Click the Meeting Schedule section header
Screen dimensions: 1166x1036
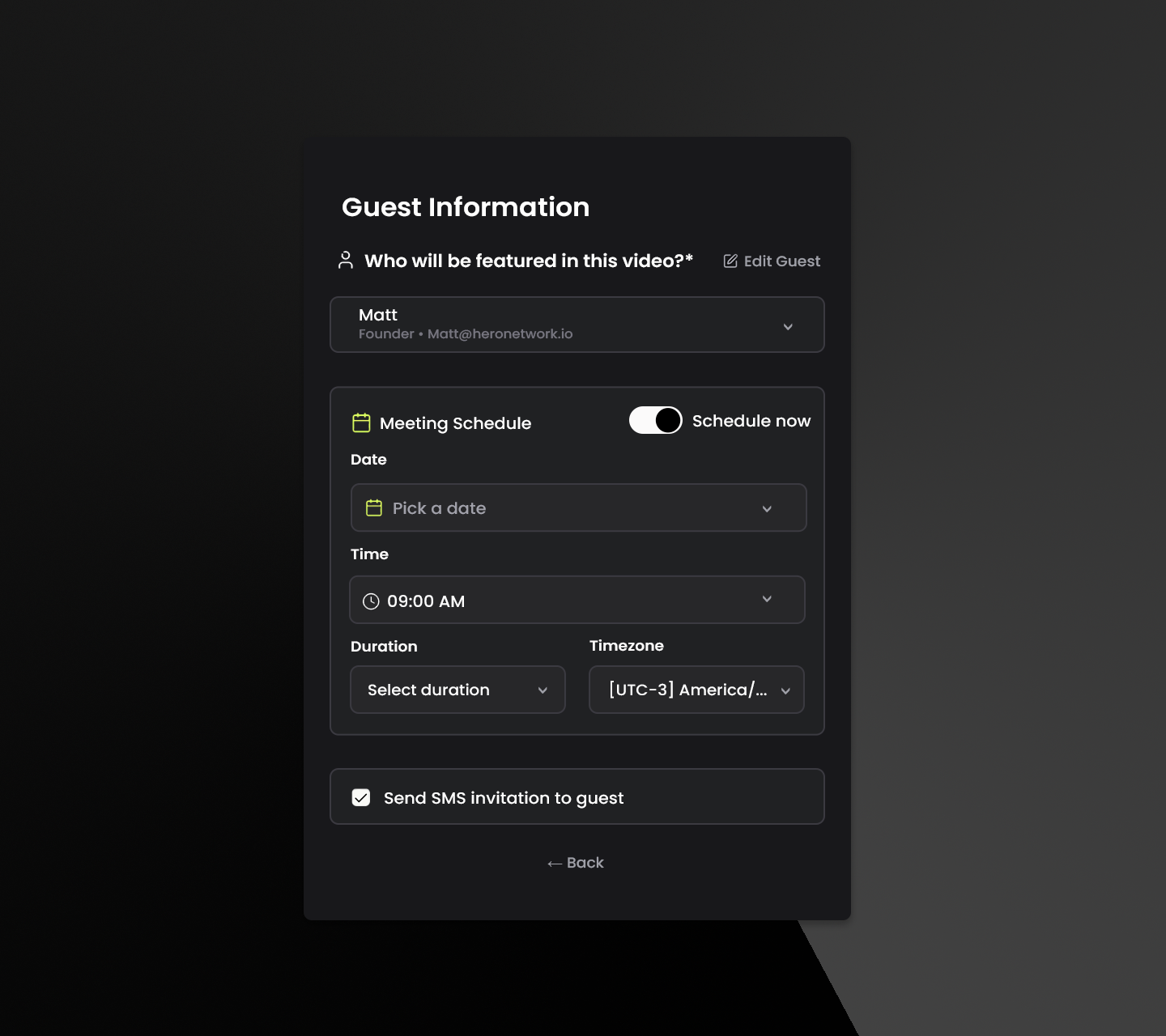(x=455, y=422)
